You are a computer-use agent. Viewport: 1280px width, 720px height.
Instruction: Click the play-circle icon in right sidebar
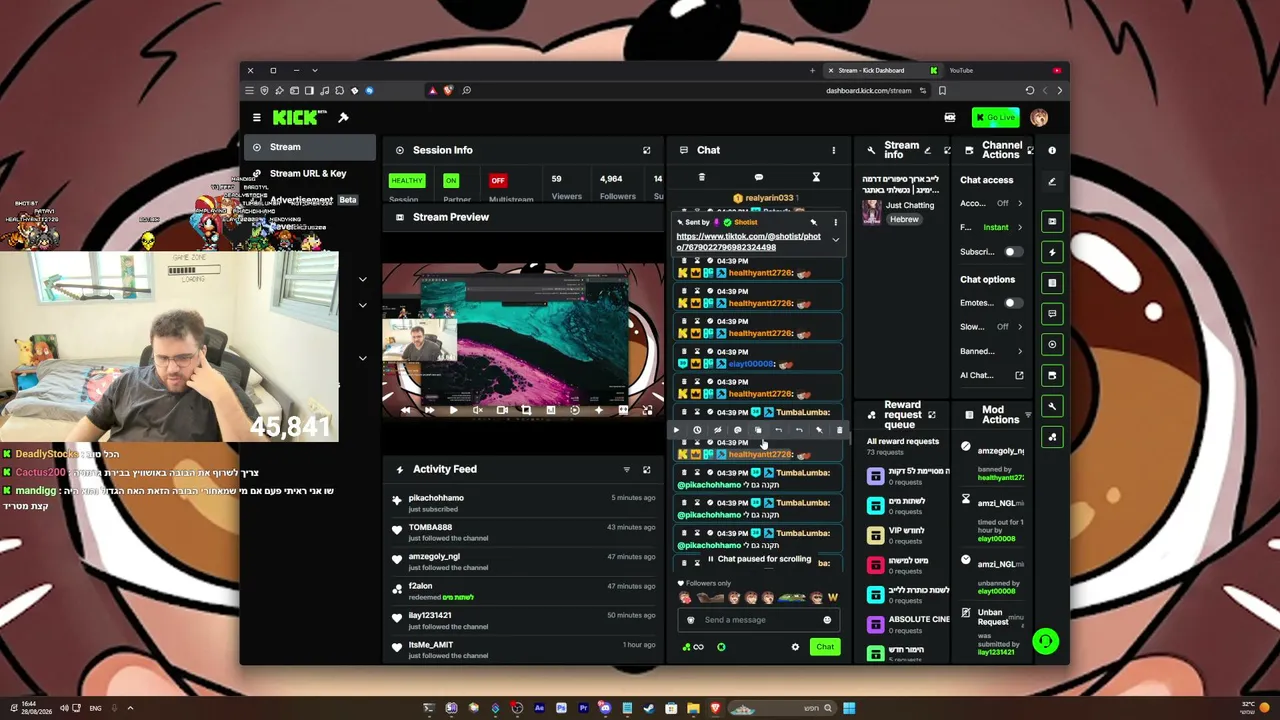click(1052, 344)
